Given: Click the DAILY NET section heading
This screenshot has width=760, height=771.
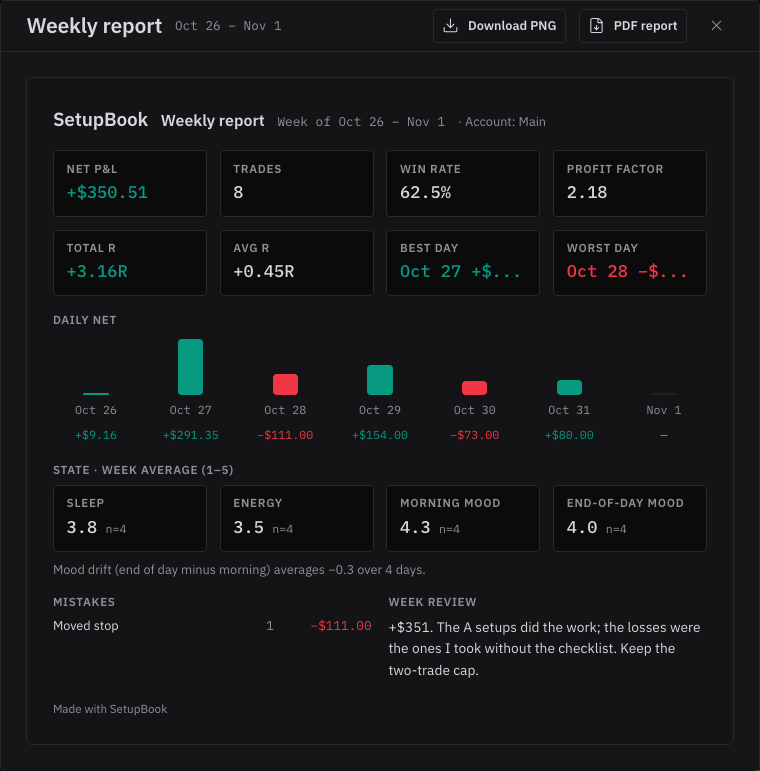Looking at the screenshot, I should point(85,320).
